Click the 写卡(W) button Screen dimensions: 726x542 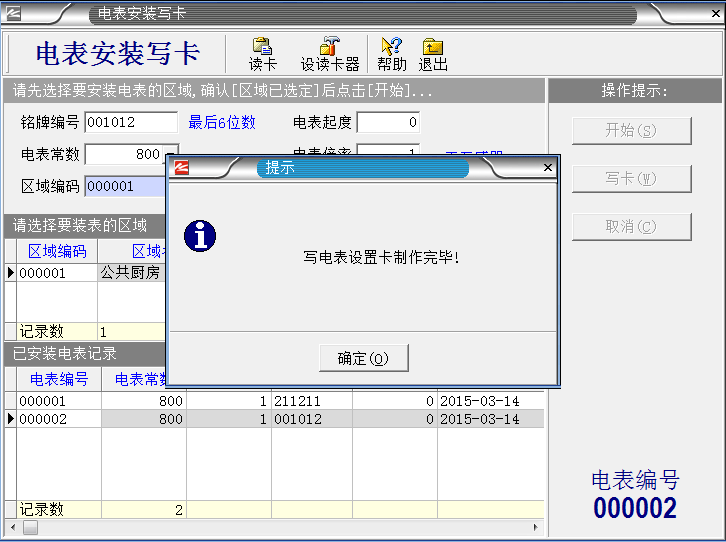631,179
